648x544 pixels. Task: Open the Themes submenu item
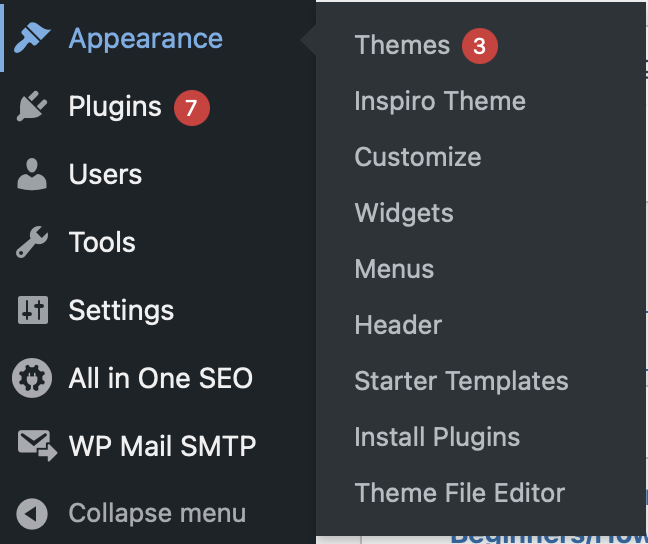coord(402,45)
